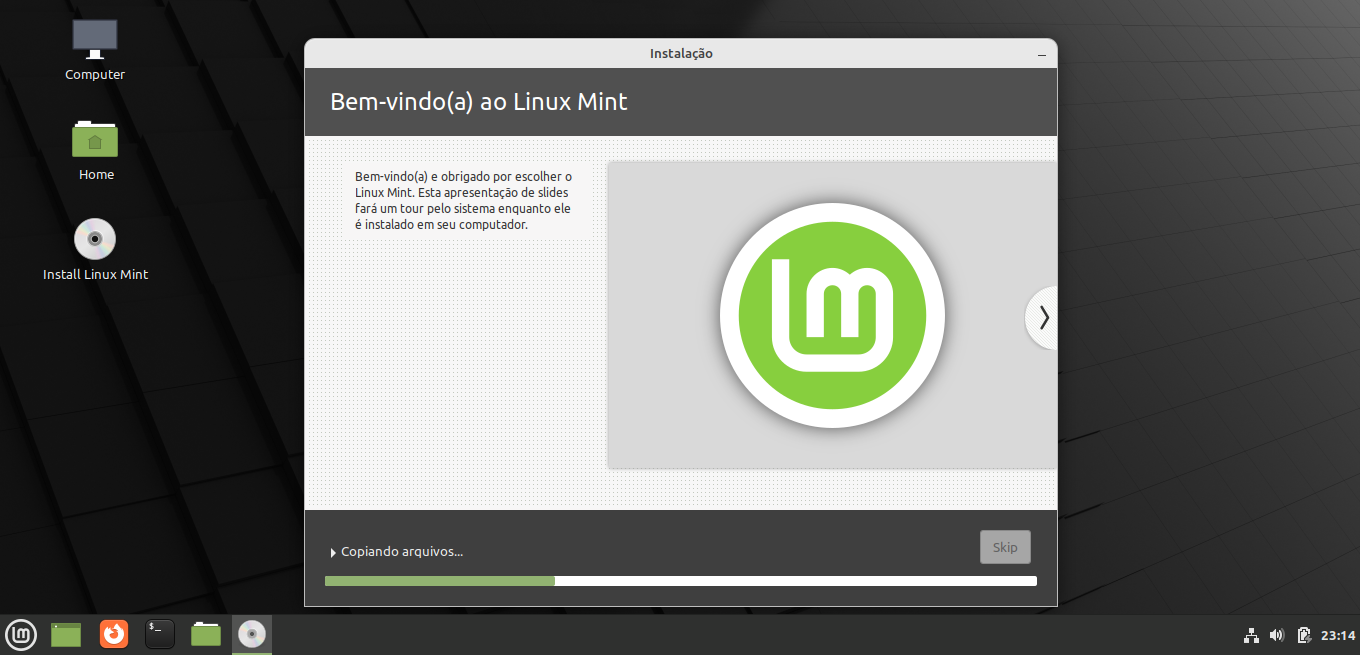Click the Skip button
The width and height of the screenshot is (1360, 655).
(1005, 547)
